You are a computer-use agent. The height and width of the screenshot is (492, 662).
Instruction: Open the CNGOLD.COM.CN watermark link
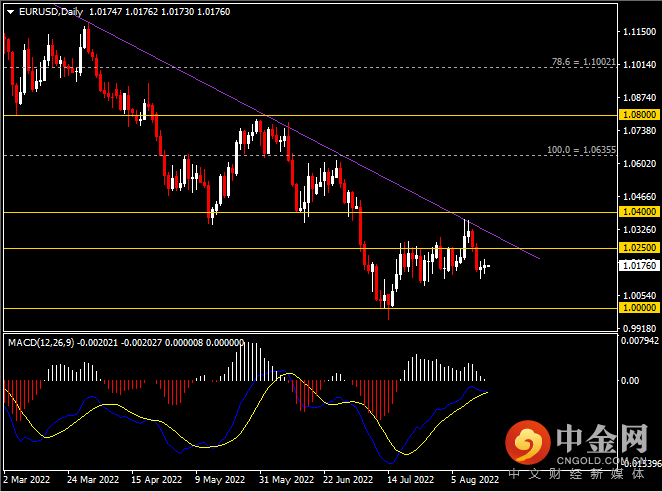(601, 460)
